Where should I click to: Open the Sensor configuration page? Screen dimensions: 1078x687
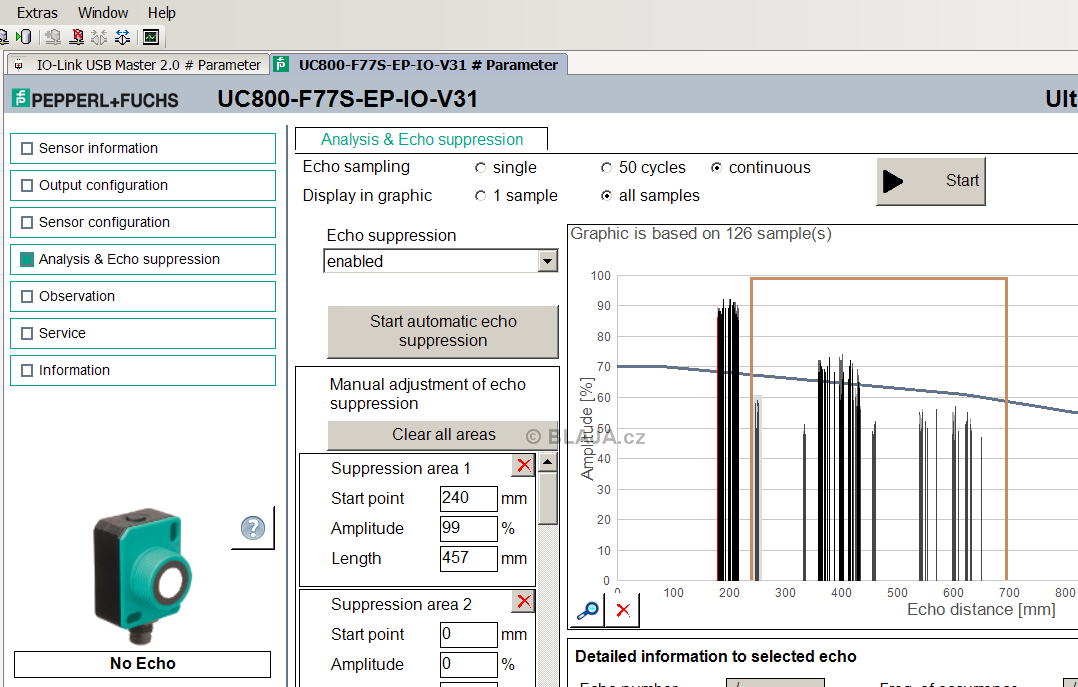(143, 223)
